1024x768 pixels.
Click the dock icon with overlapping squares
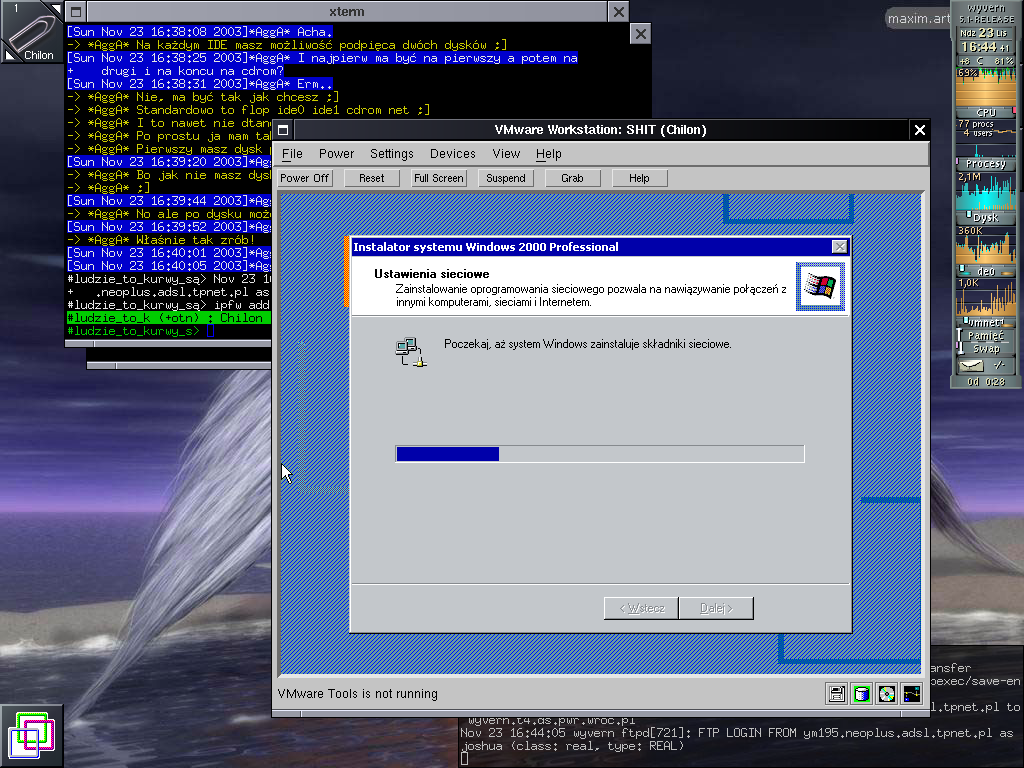31,736
